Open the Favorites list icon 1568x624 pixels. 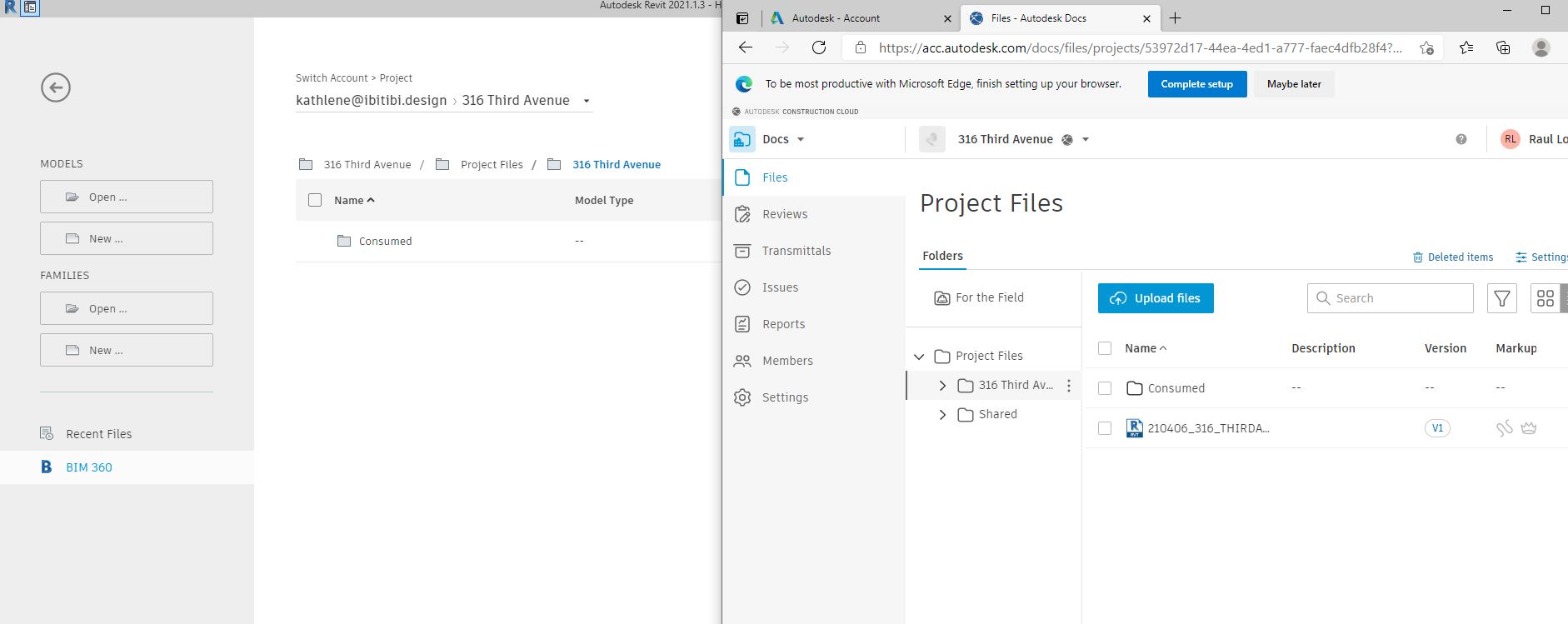(x=1466, y=47)
